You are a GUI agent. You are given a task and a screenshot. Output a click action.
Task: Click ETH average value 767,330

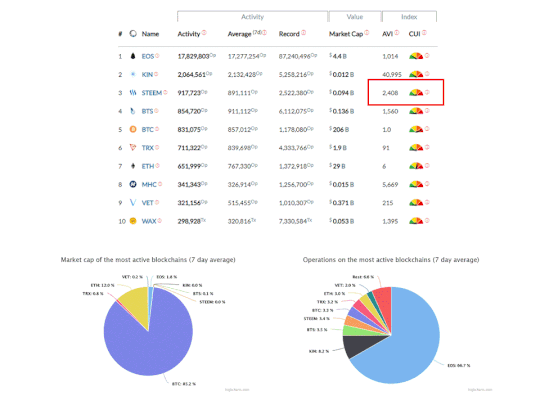pyautogui.click(x=239, y=166)
